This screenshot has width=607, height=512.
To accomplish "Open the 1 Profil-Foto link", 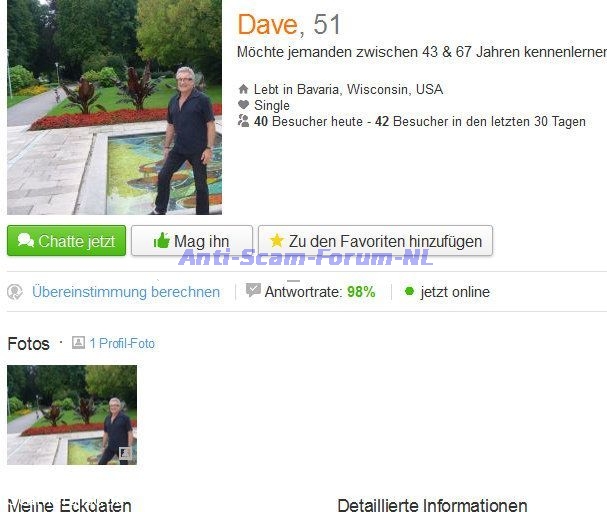I will (x=122, y=343).
